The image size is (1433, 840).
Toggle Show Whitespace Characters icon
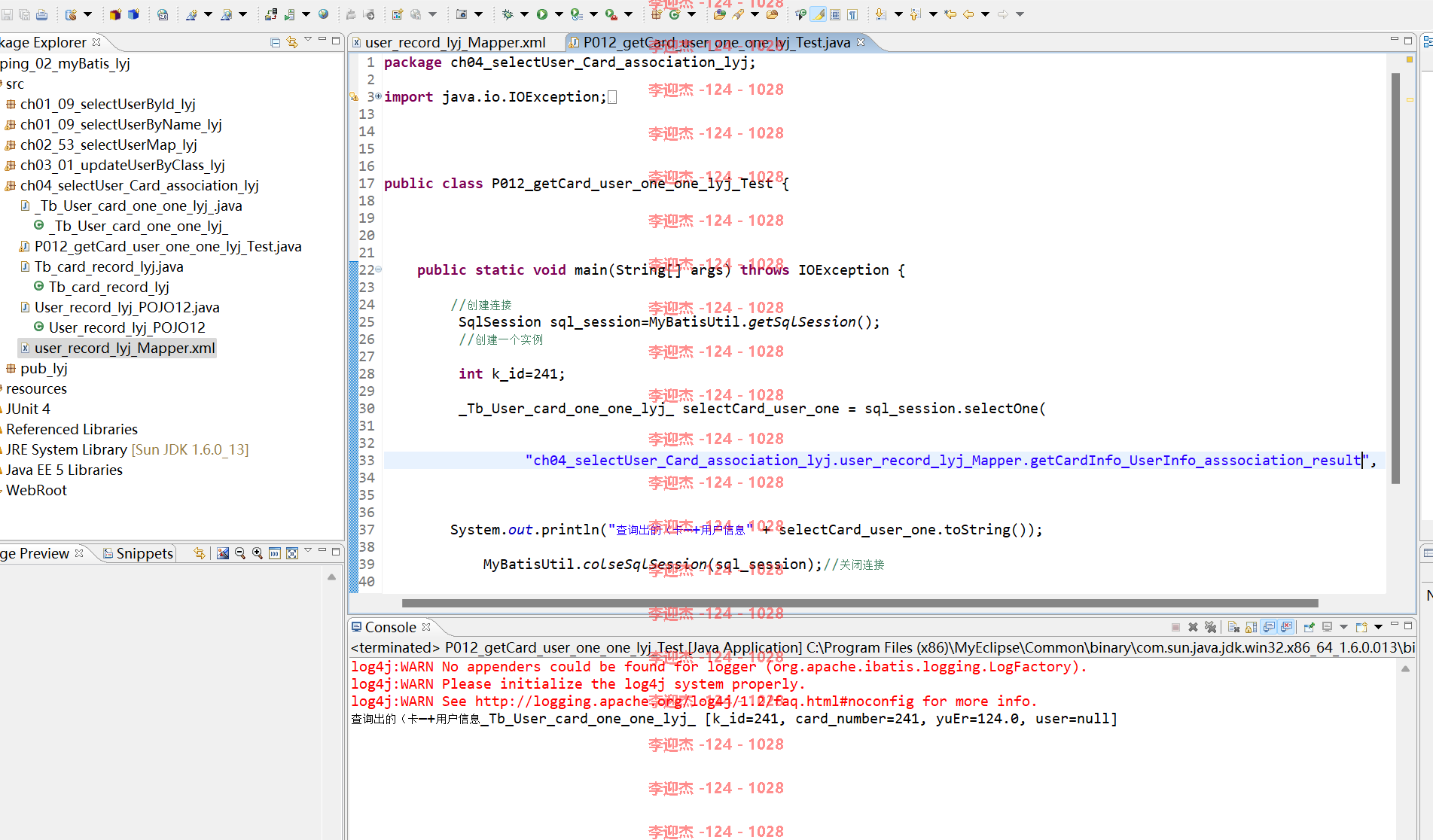(852, 14)
